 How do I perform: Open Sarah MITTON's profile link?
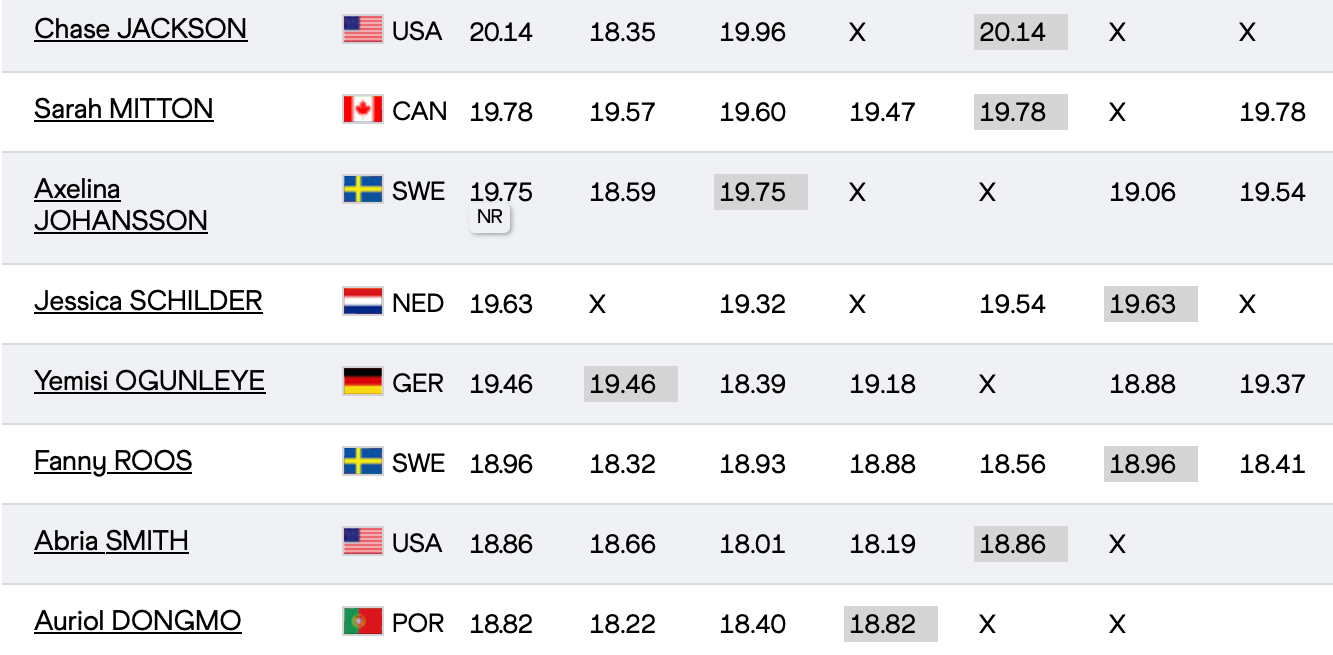(123, 109)
